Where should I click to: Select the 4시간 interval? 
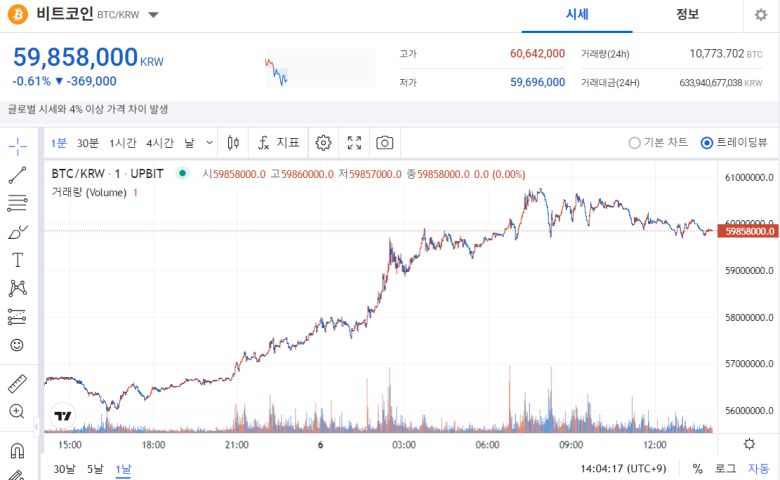pyautogui.click(x=160, y=143)
